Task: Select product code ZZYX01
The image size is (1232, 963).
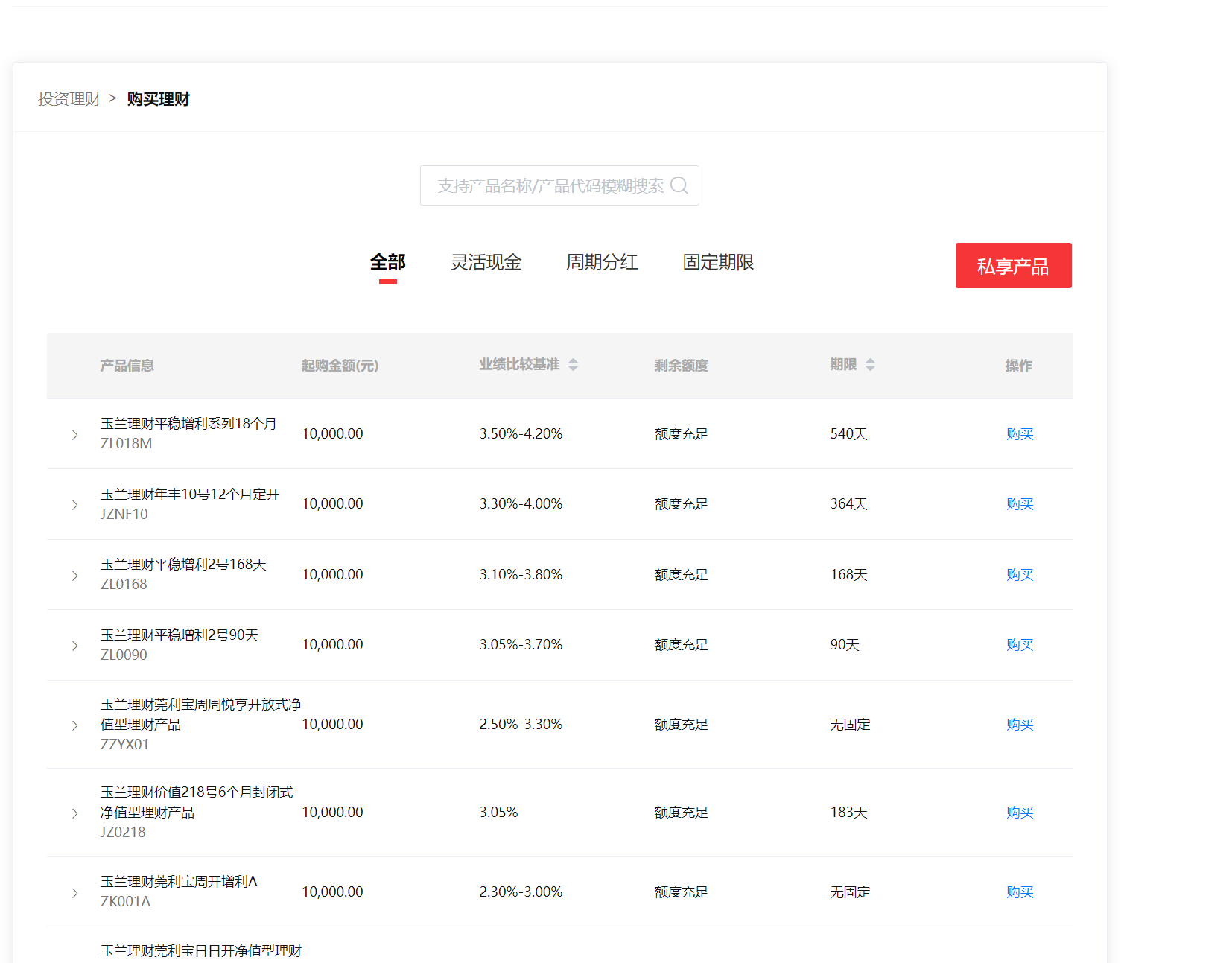Action: [x=124, y=745]
